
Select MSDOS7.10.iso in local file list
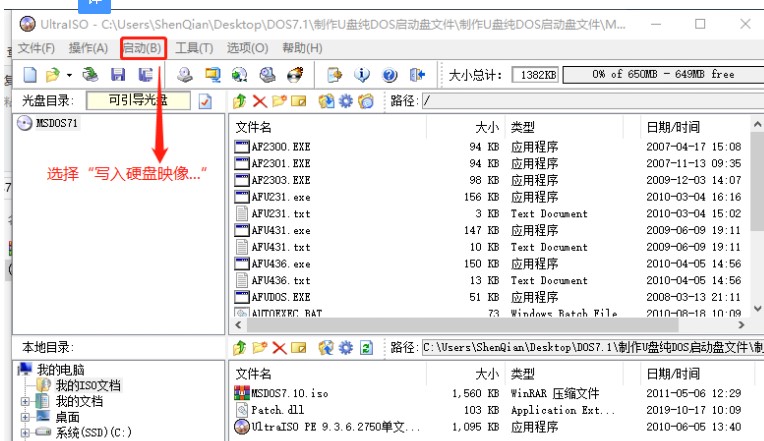coord(289,393)
